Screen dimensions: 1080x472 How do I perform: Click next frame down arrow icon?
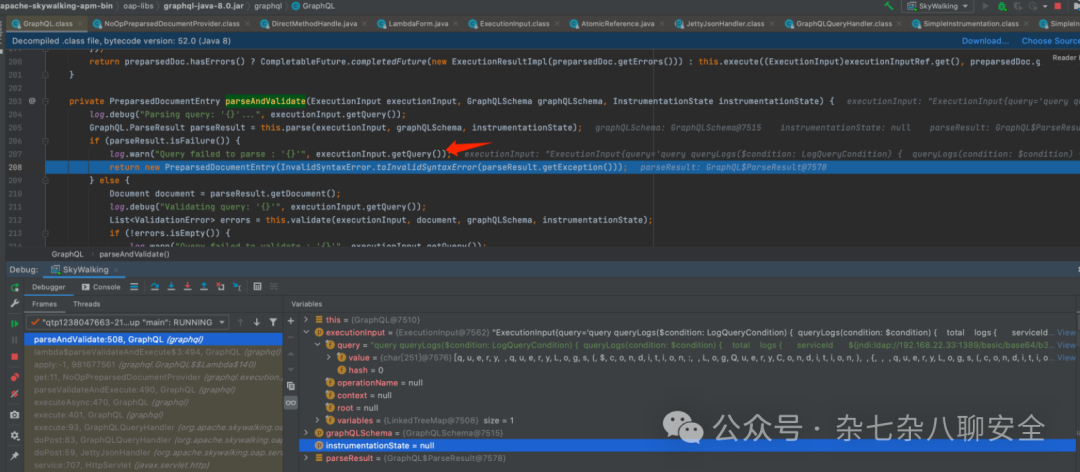(257, 322)
